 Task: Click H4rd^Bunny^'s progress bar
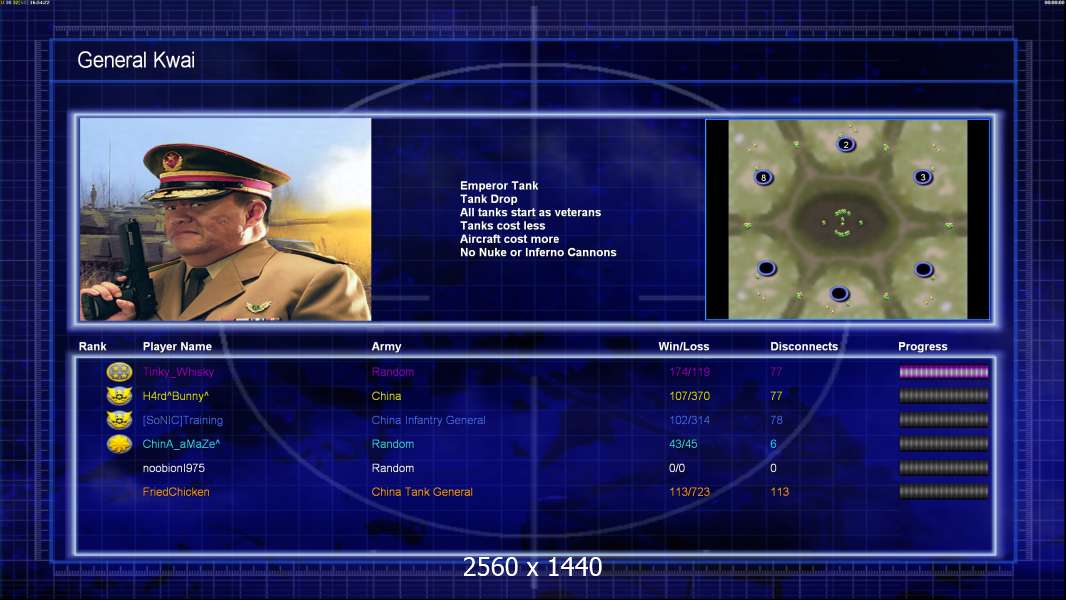(x=944, y=395)
